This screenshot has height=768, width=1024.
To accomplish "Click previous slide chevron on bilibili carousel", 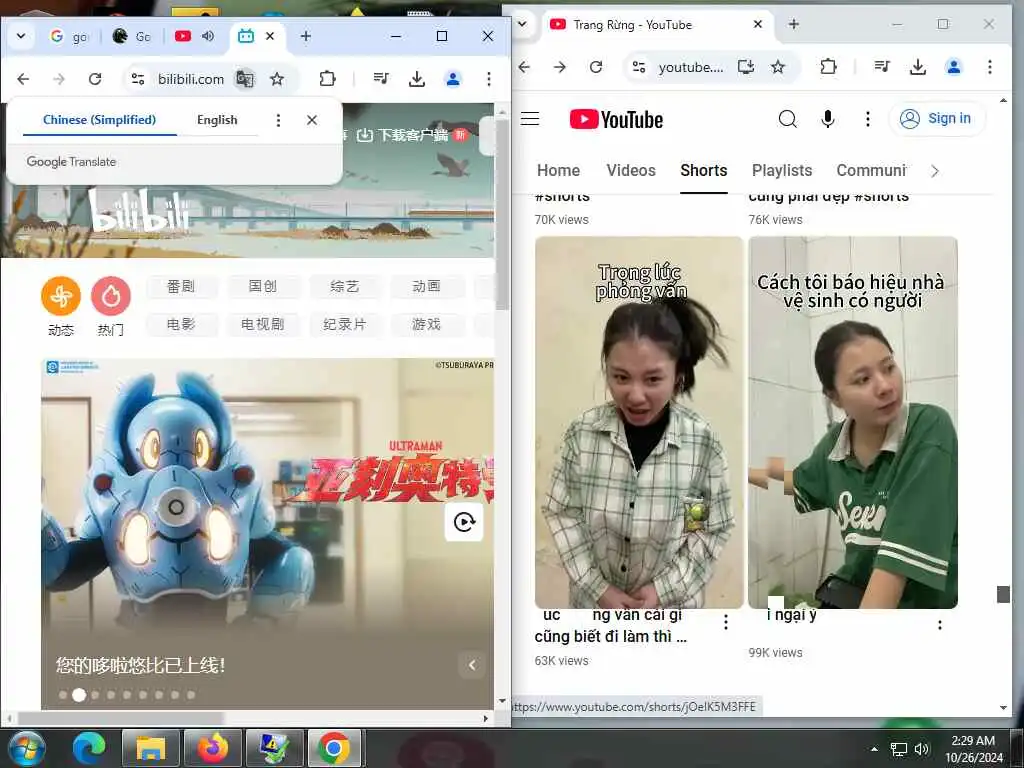I will 472,665.
